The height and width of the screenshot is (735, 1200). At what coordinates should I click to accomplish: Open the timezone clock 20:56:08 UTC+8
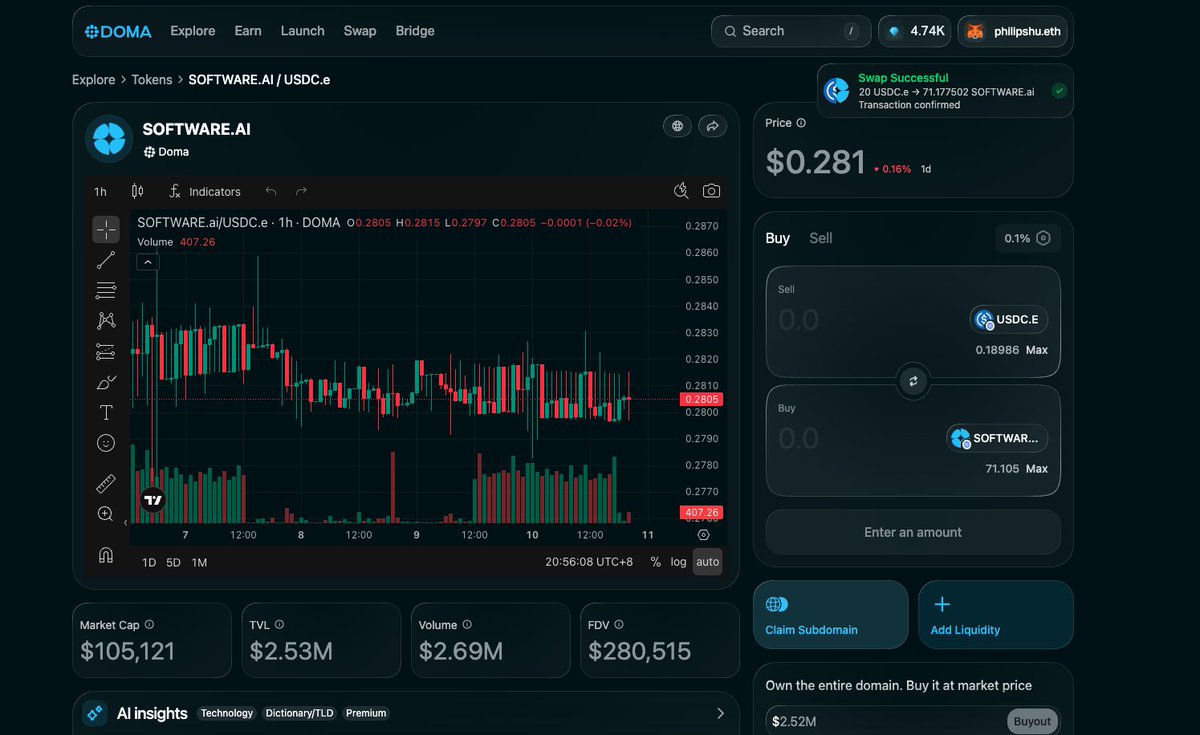point(589,562)
